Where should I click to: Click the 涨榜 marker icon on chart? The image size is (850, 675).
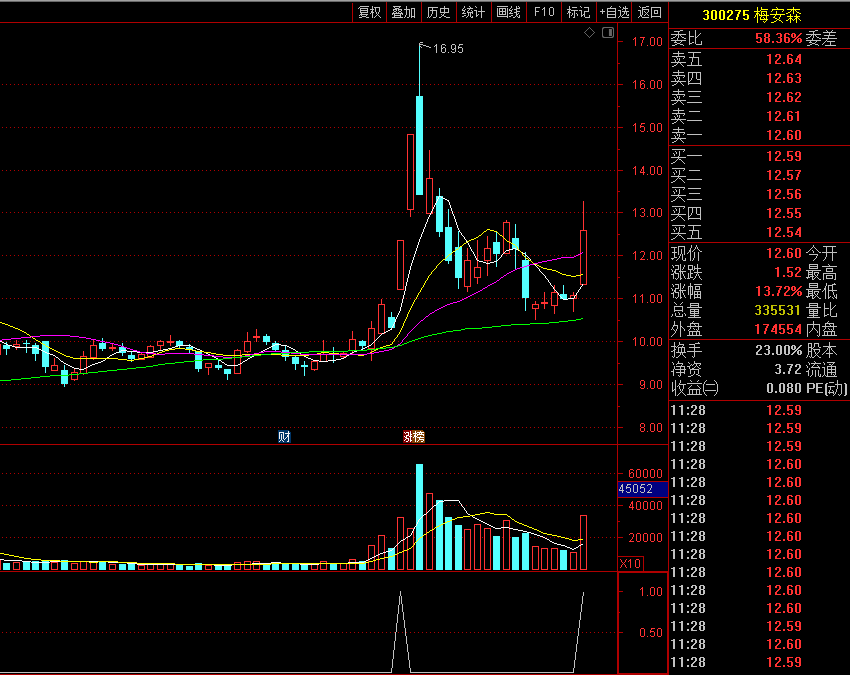coord(413,436)
